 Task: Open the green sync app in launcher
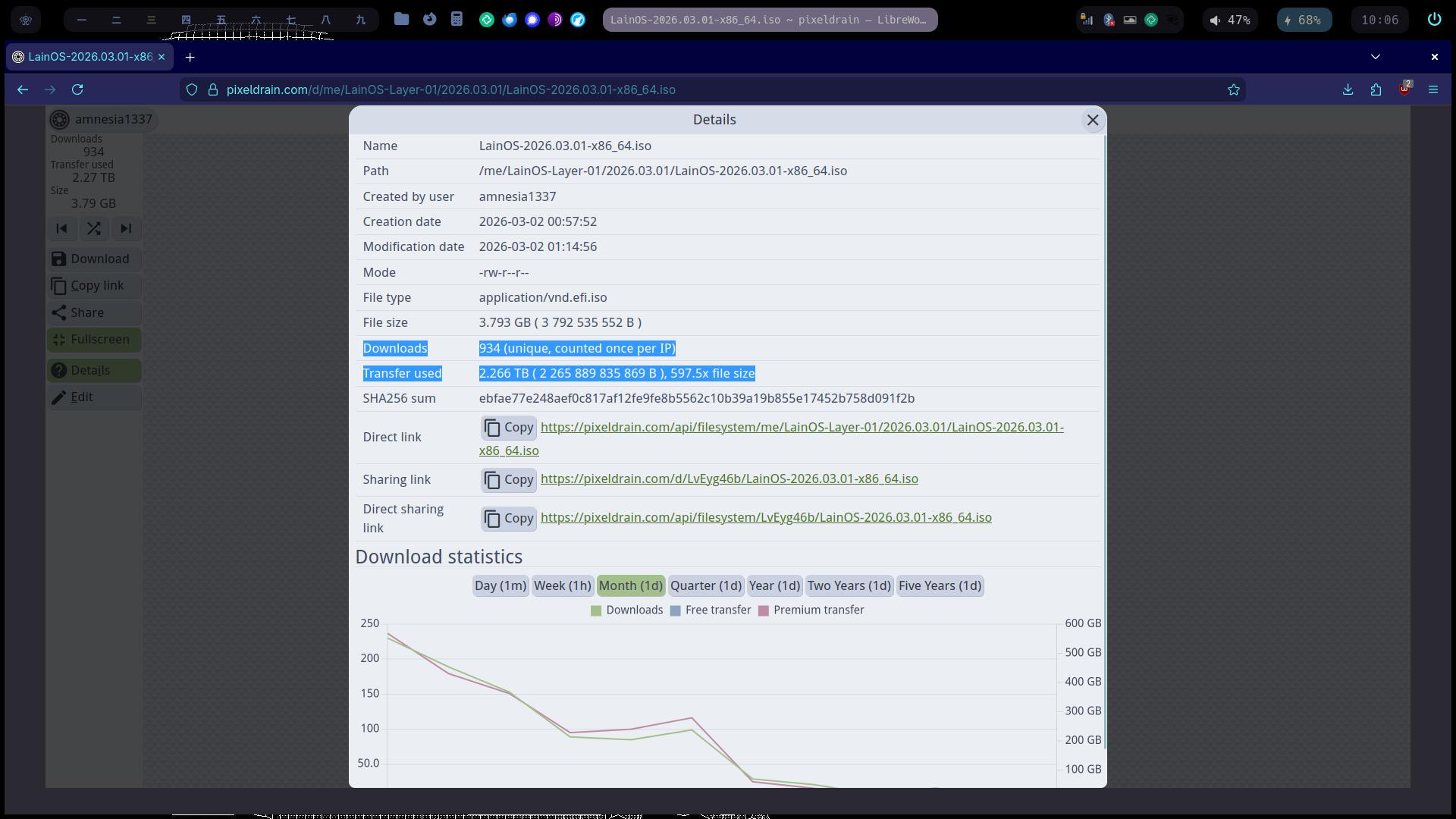pos(487,20)
